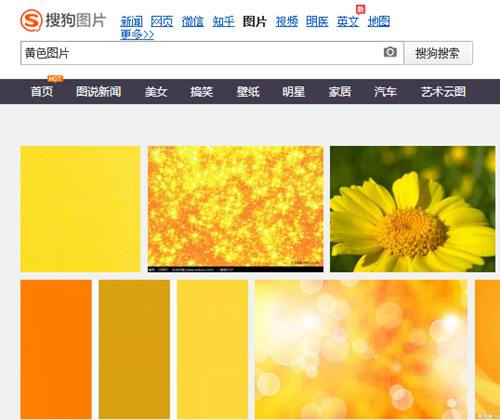Focus the search box containing 黄色图片
Image resolution: width=500 pixels, height=420 pixels.
coord(212,53)
